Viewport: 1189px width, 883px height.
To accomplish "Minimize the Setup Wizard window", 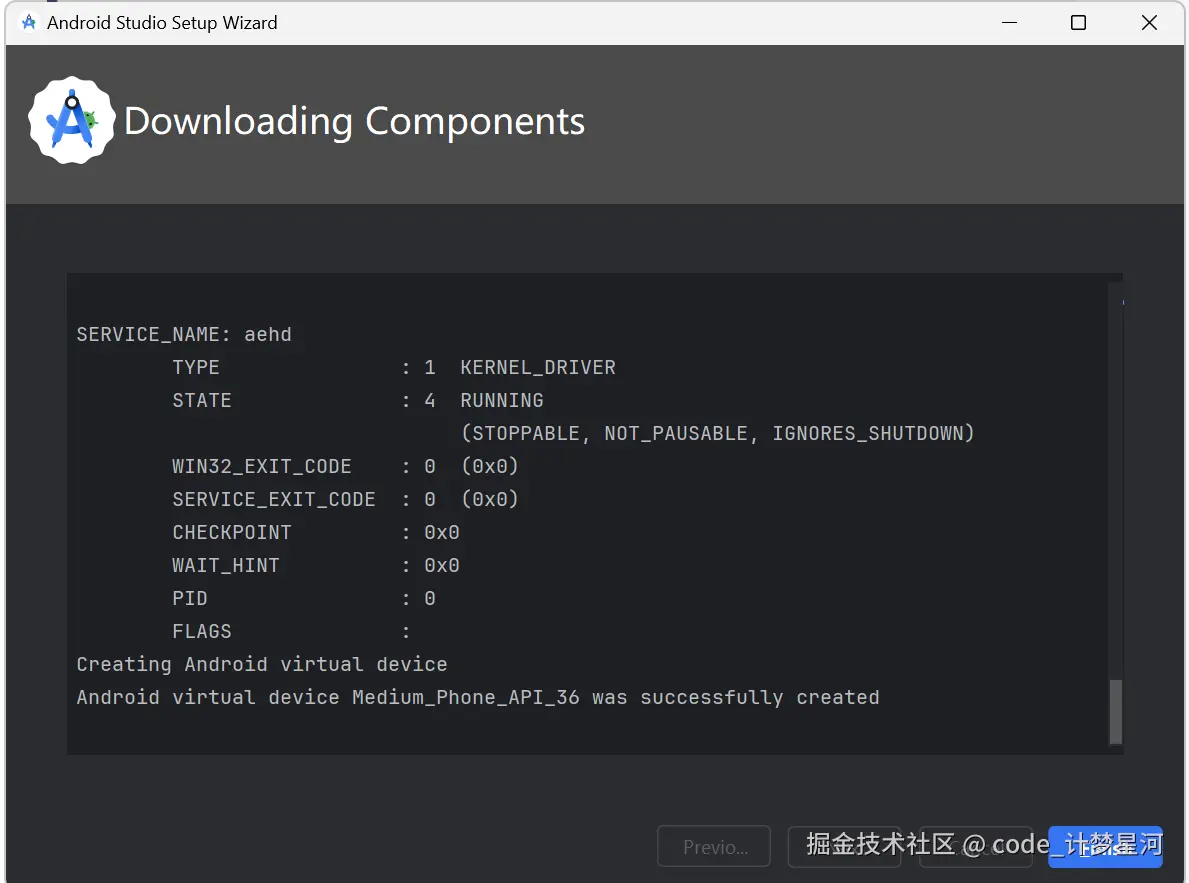I will (1009, 23).
